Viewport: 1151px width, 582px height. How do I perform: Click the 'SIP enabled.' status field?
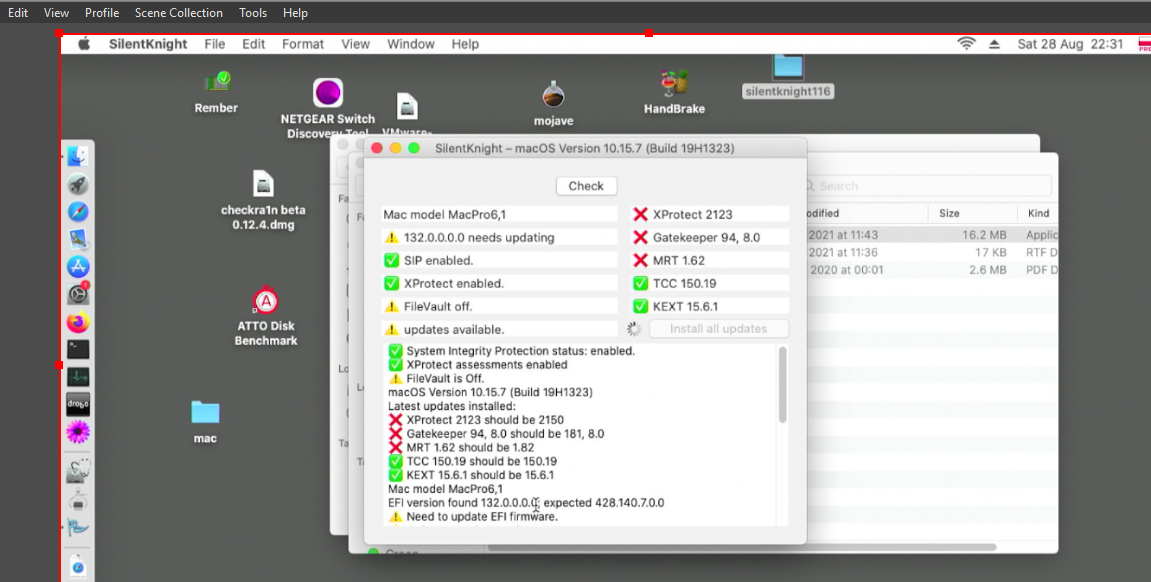point(500,260)
